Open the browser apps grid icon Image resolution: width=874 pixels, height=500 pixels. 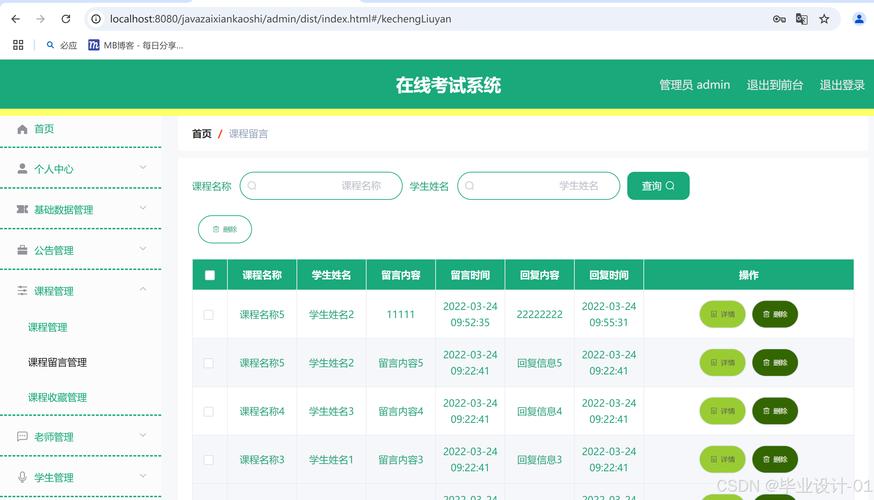[x=18, y=45]
